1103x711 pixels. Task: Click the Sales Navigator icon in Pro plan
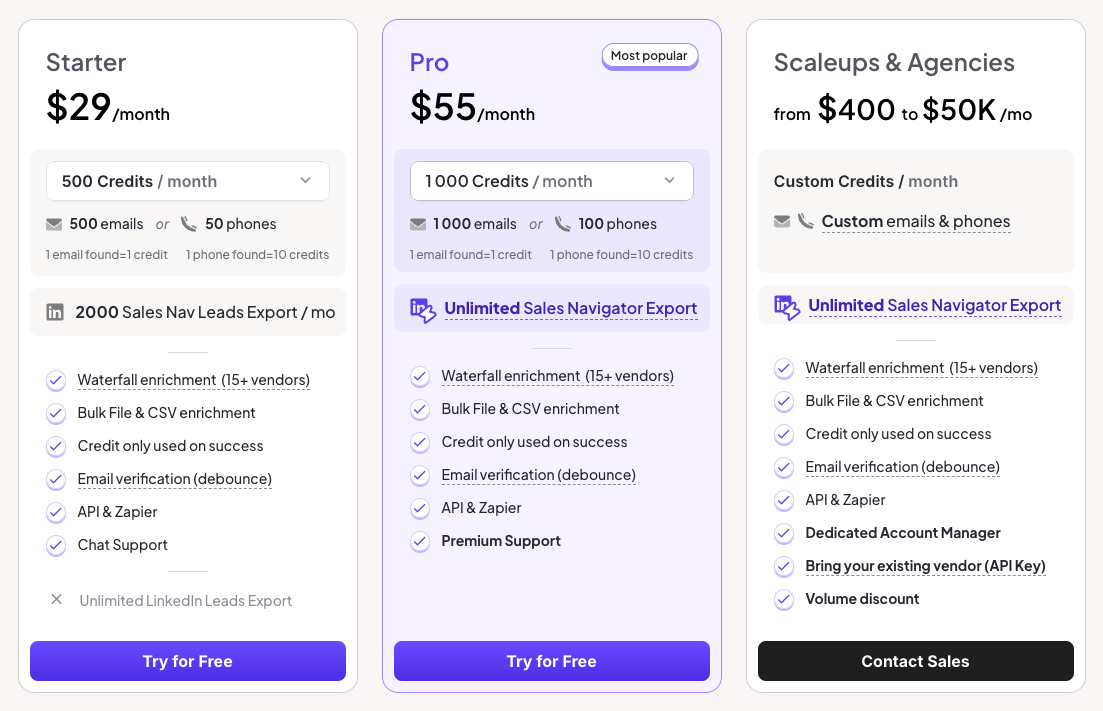(x=423, y=309)
